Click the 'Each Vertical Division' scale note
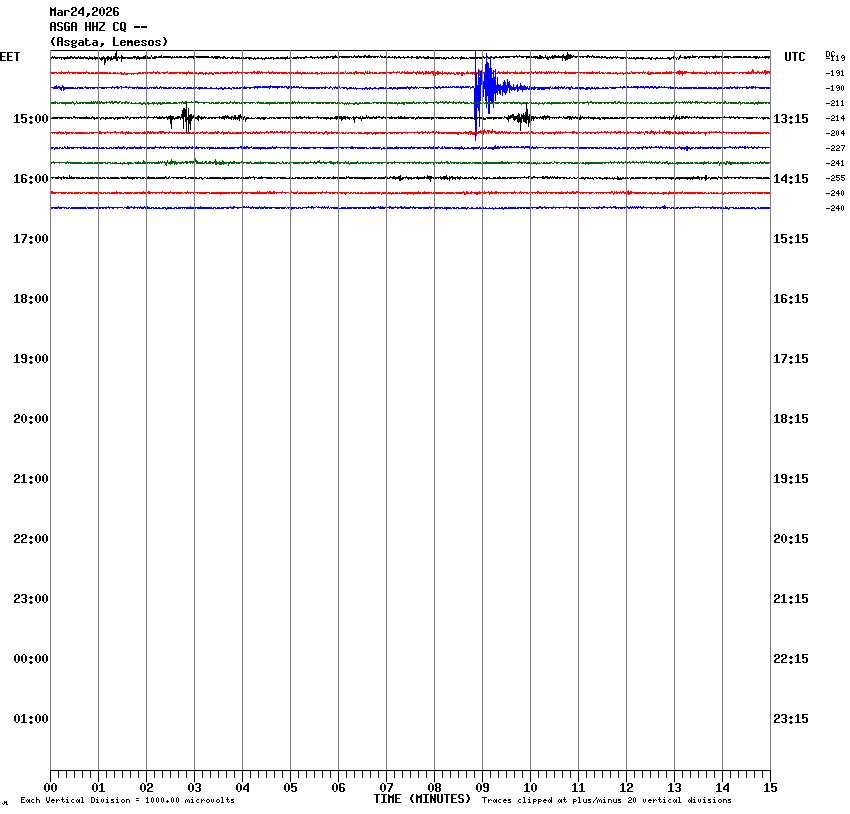 127,801
